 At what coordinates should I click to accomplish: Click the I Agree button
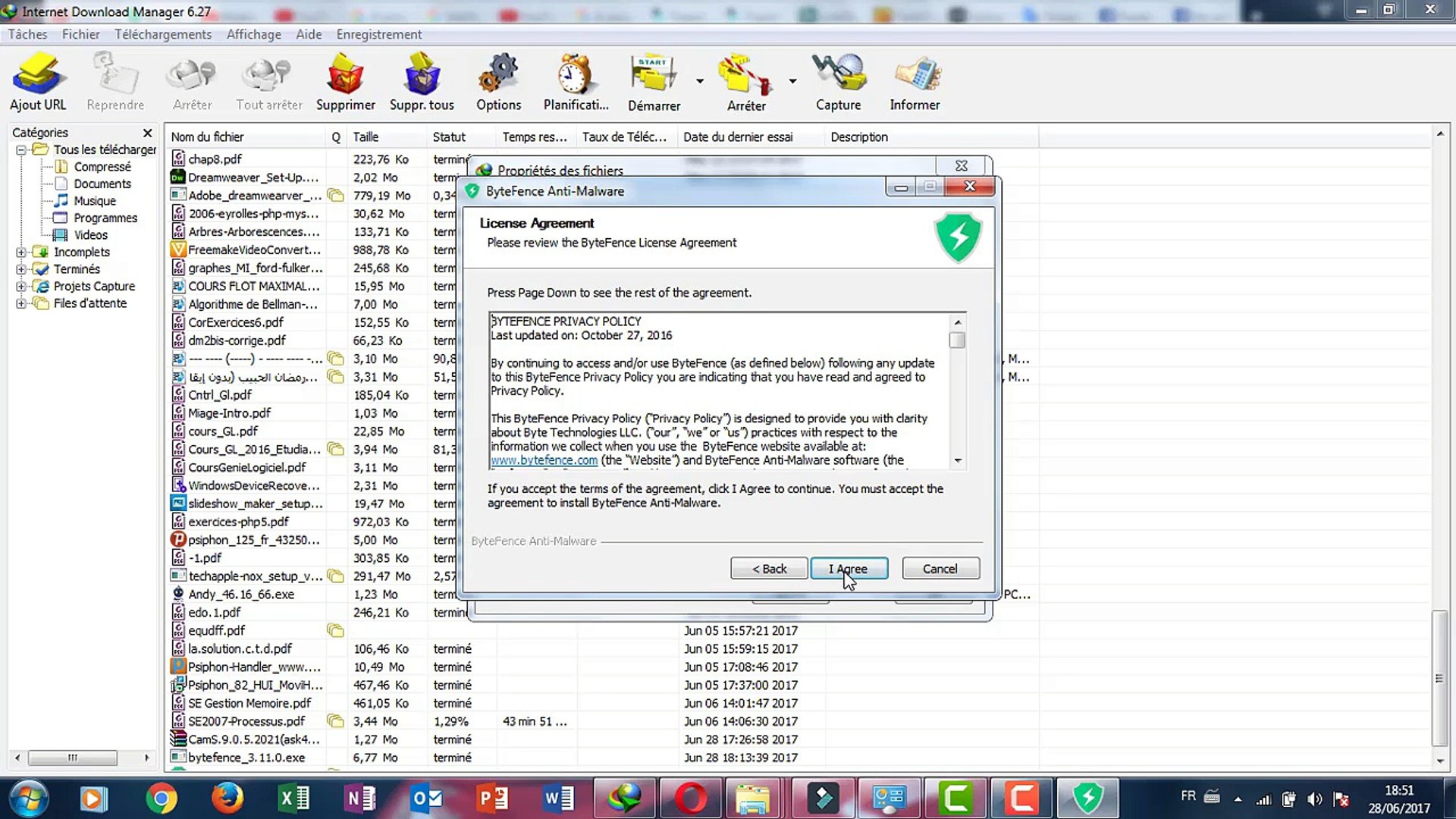click(x=849, y=569)
